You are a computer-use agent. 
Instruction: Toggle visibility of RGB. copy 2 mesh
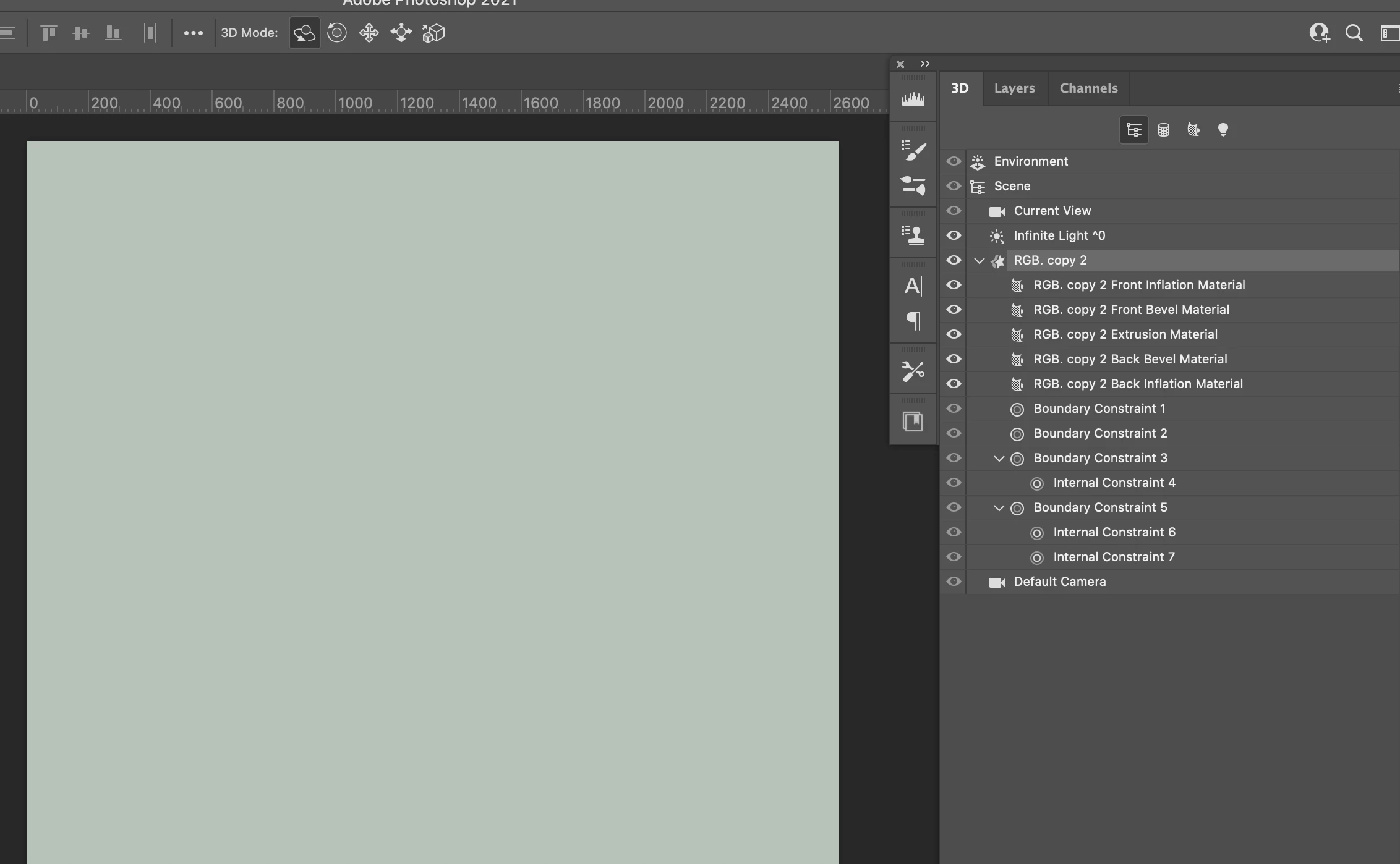[x=954, y=260]
